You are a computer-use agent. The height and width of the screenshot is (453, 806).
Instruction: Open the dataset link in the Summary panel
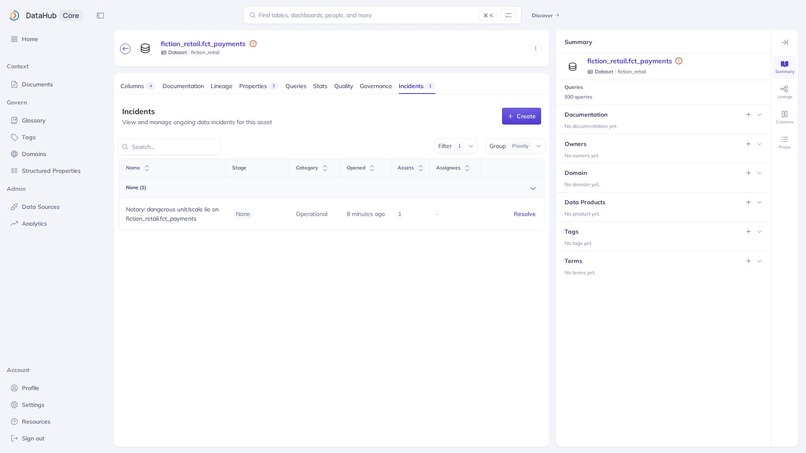coord(629,61)
